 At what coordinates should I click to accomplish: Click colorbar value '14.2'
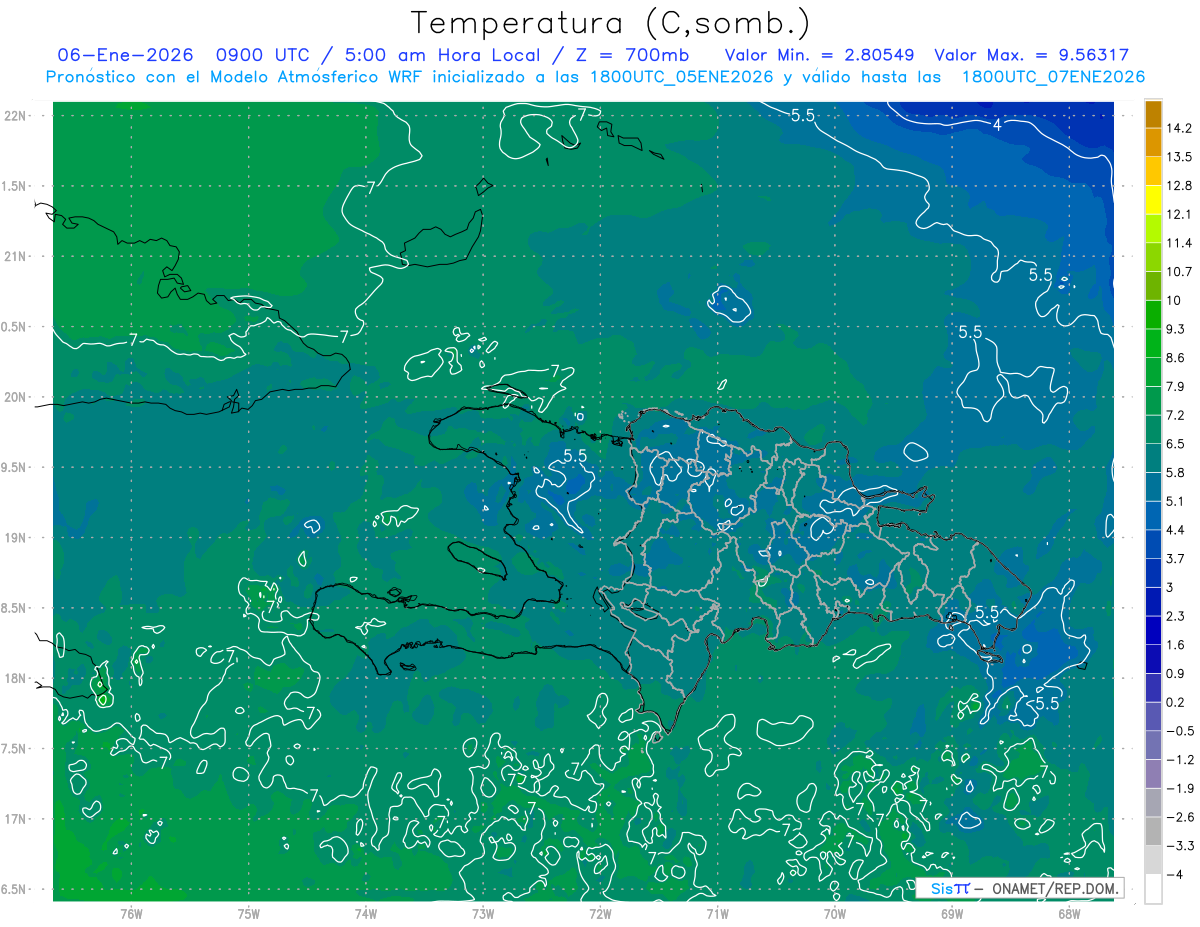tap(1180, 128)
